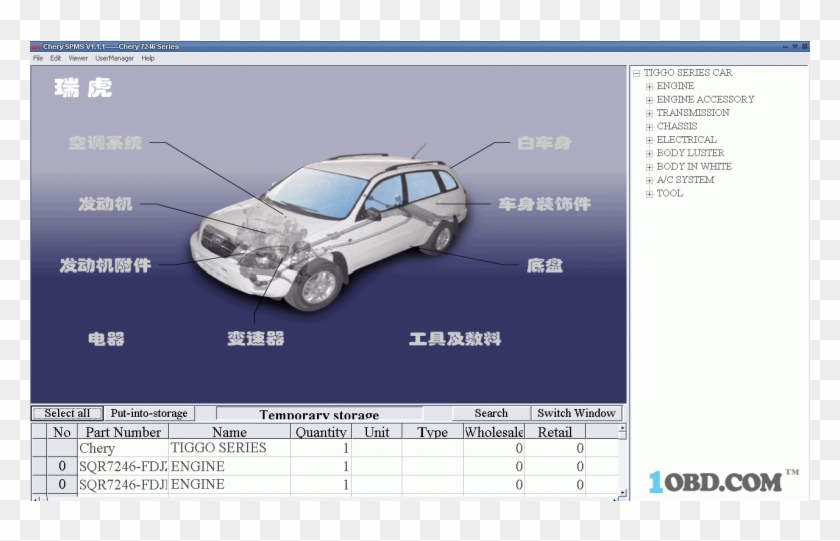
Task: Open the Edit menu
Action: pyautogui.click(x=55, y=58)
